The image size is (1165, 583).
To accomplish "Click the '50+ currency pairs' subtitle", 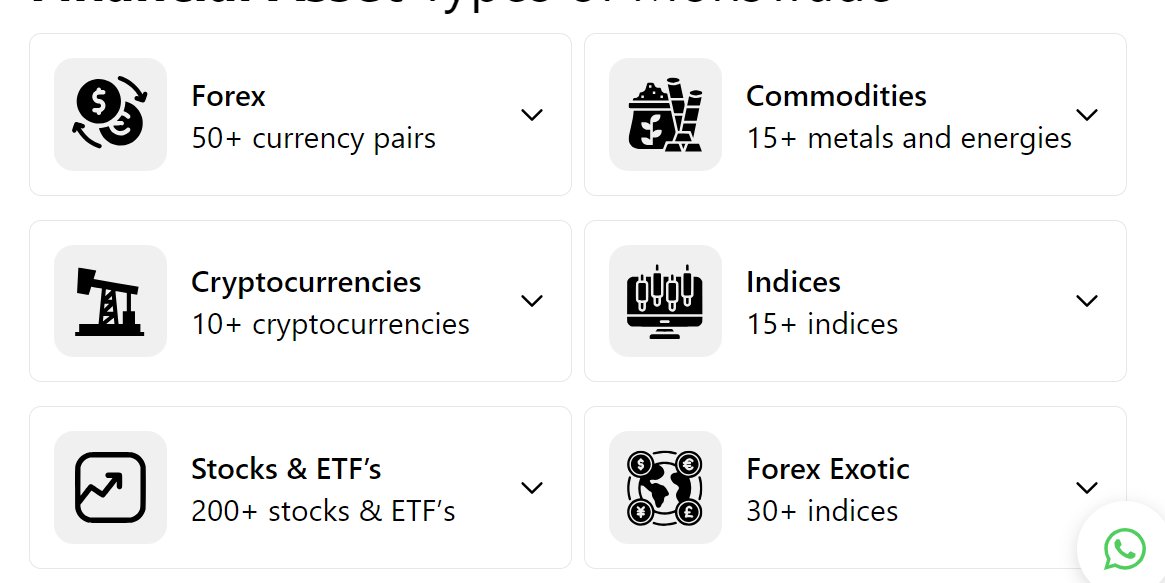I will tap(314, 138).
